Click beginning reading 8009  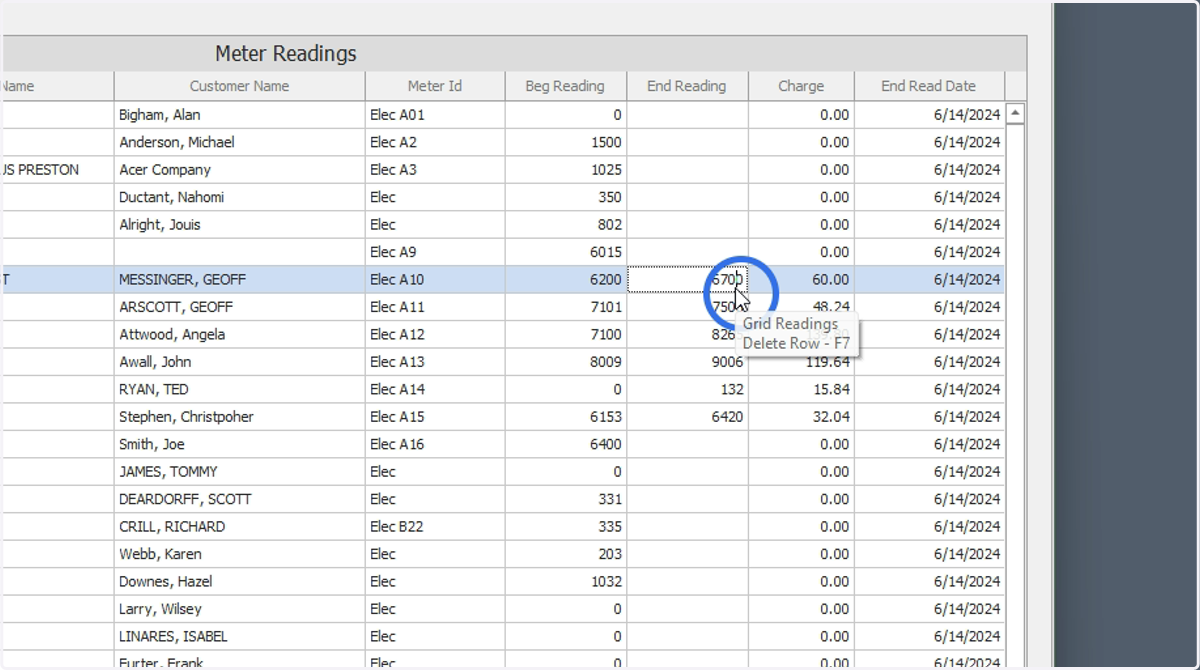tap(606, 362)
